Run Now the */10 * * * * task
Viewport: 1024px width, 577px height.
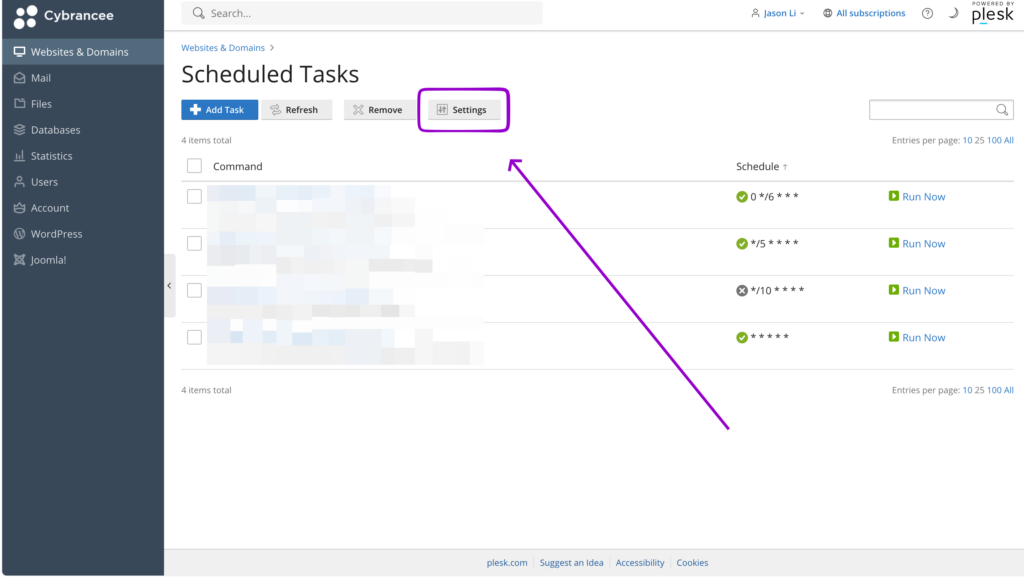tap(917, 290)
